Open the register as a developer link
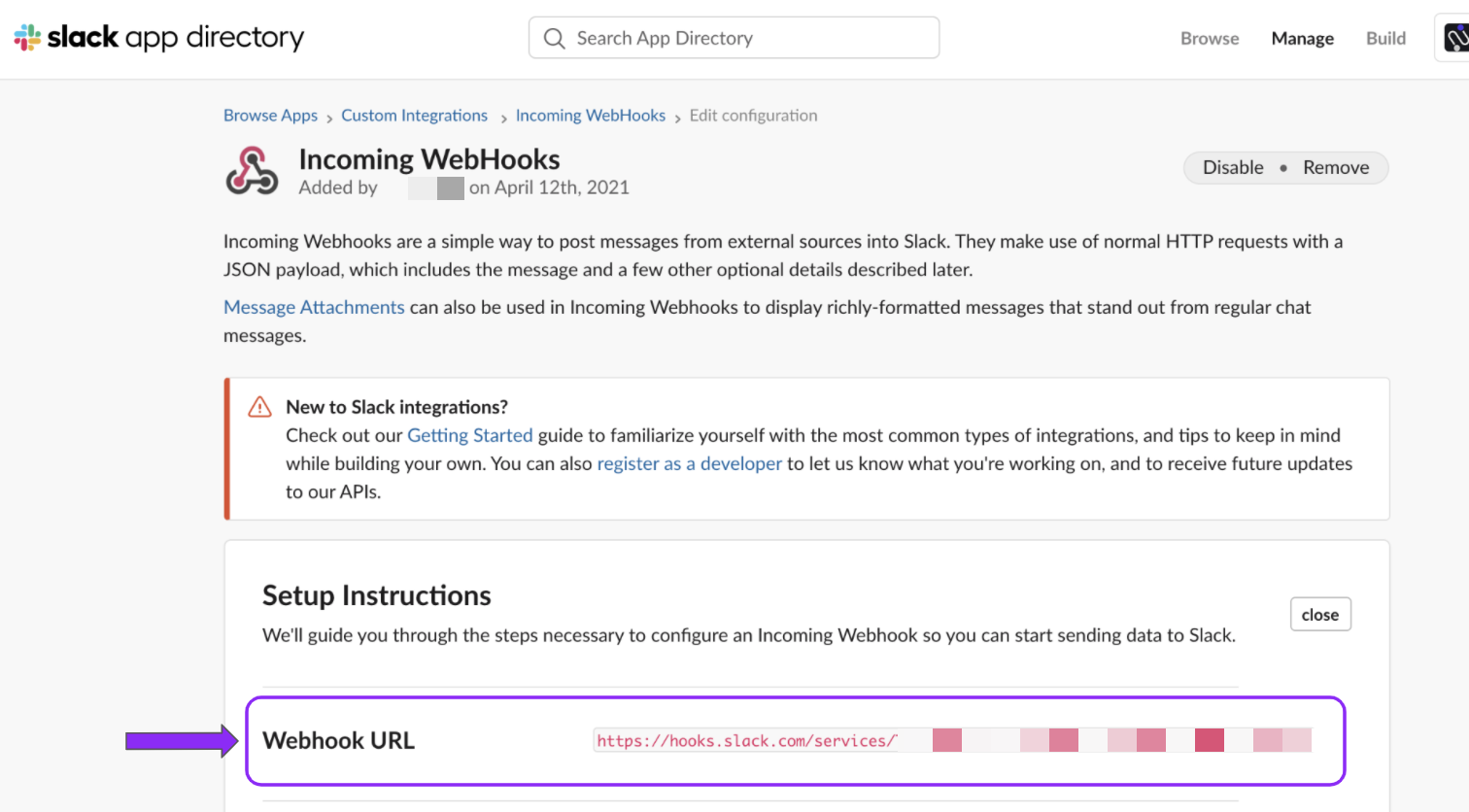The height and width of the screenshot is (812, 1469). point(689,463)
